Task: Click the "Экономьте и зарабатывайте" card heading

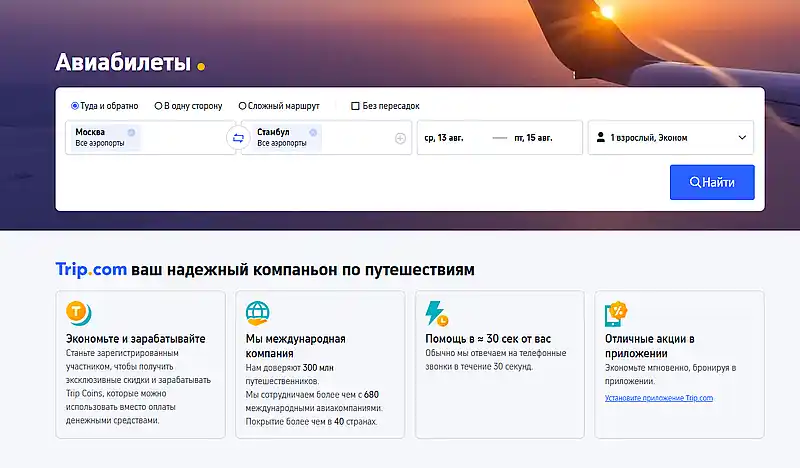Action: [x=136, y=339]
